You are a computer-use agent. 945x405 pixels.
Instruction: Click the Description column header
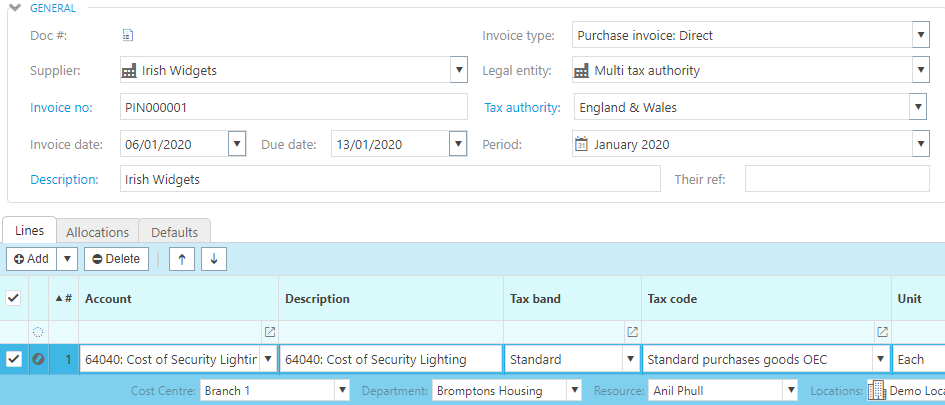point(391,298)
